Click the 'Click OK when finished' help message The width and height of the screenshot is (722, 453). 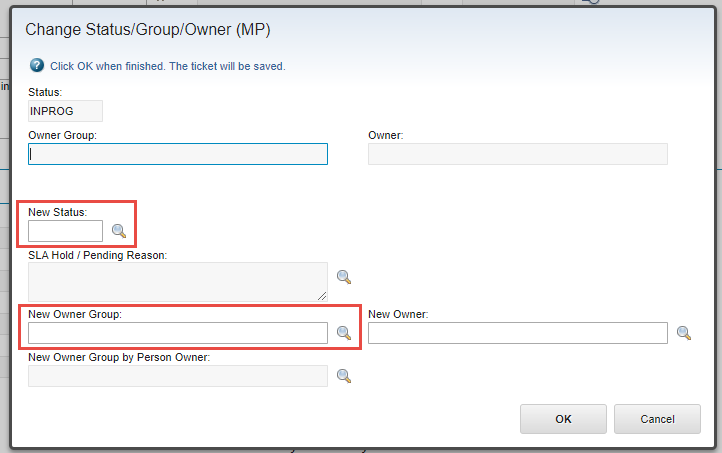[168, 66]
